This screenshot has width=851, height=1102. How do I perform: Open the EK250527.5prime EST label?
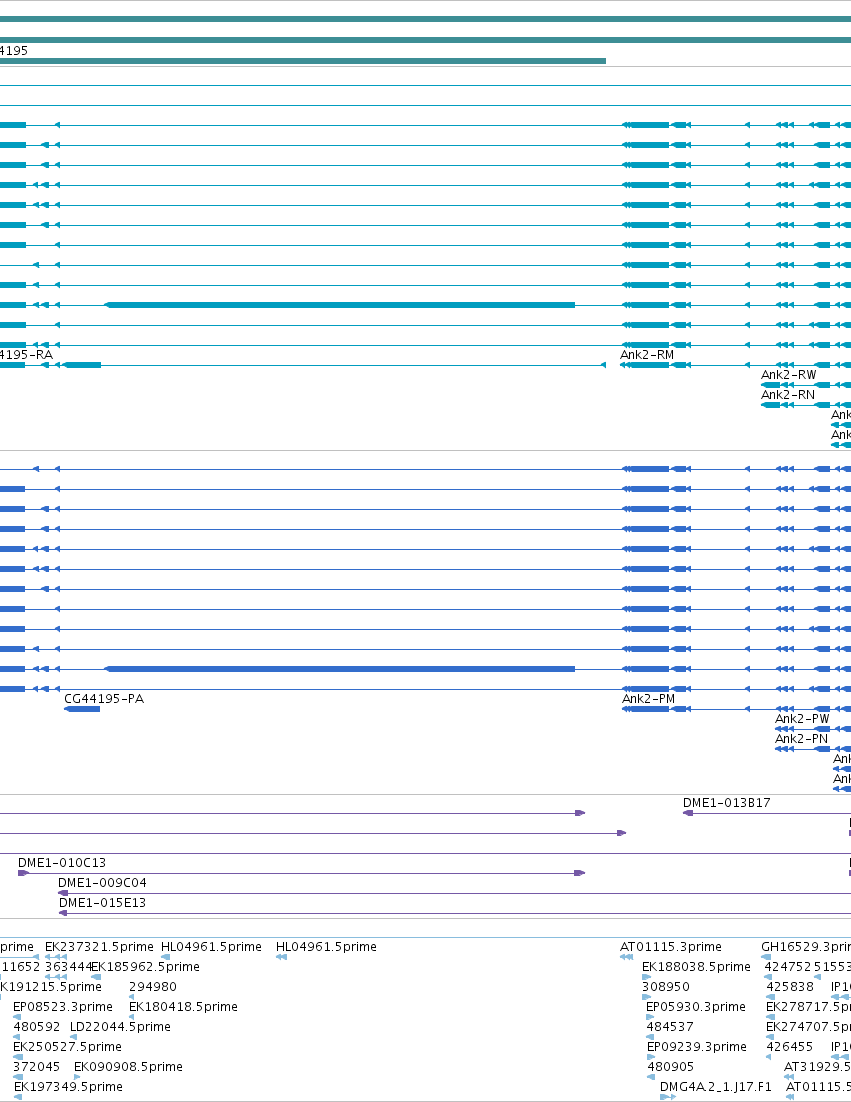pyautogui.click(x=67, y=1046)
